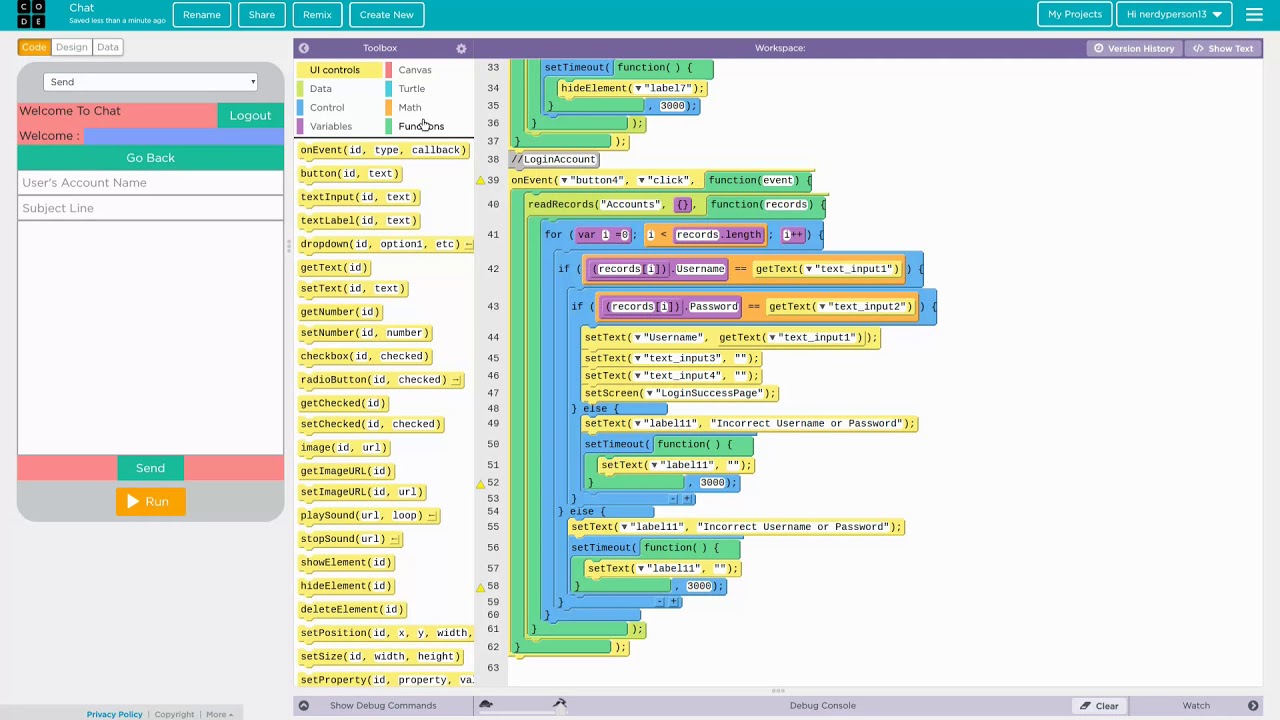Collapse the debug area with the left arrow
The height and width of the screenshot is (720, 1280).
[x=303, y=706]
